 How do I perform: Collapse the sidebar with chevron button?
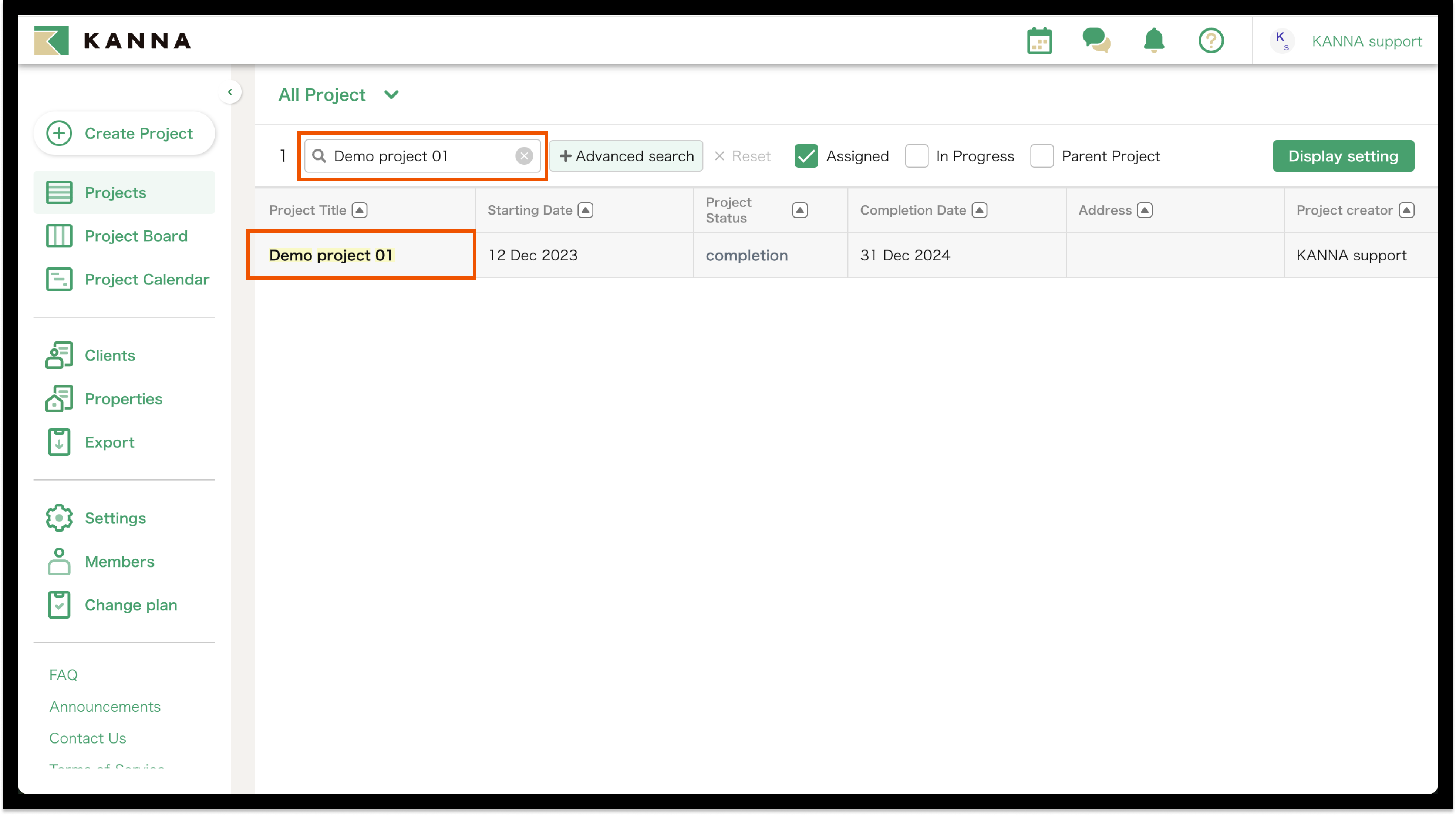pyautogui.click(x=230, y=92)
